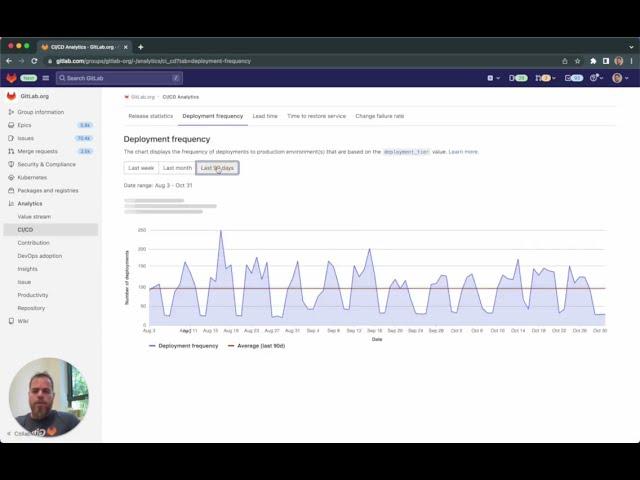Select Last week date range
Viewport: 640px width, 480px height.
141,168
